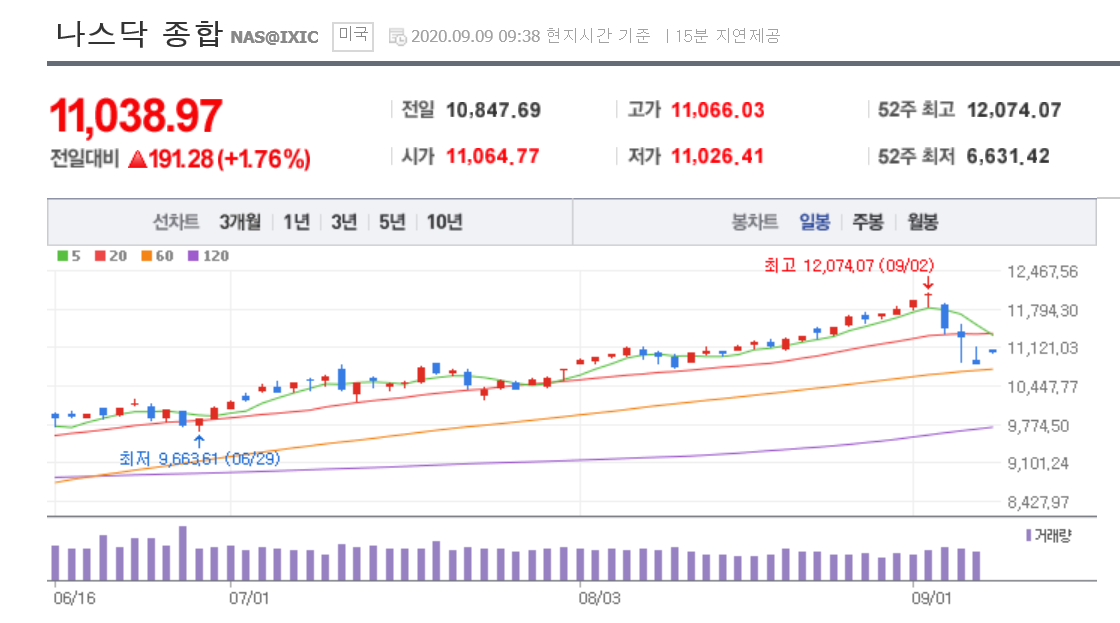This screenshot has width=1120, height=623.
Task: Click the 10,447.77 price axis label
Action: click(1042, 387)
